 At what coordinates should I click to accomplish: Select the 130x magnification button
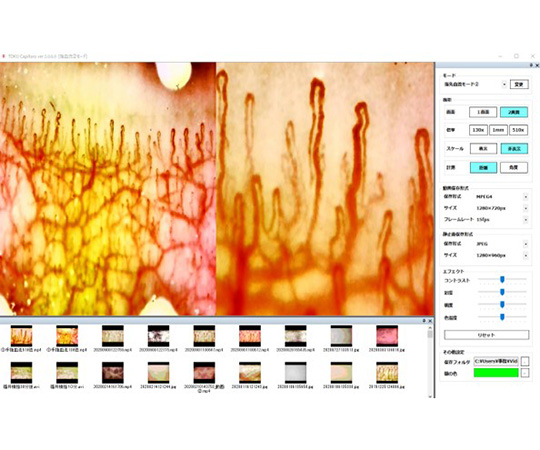(x=478, y=130)
